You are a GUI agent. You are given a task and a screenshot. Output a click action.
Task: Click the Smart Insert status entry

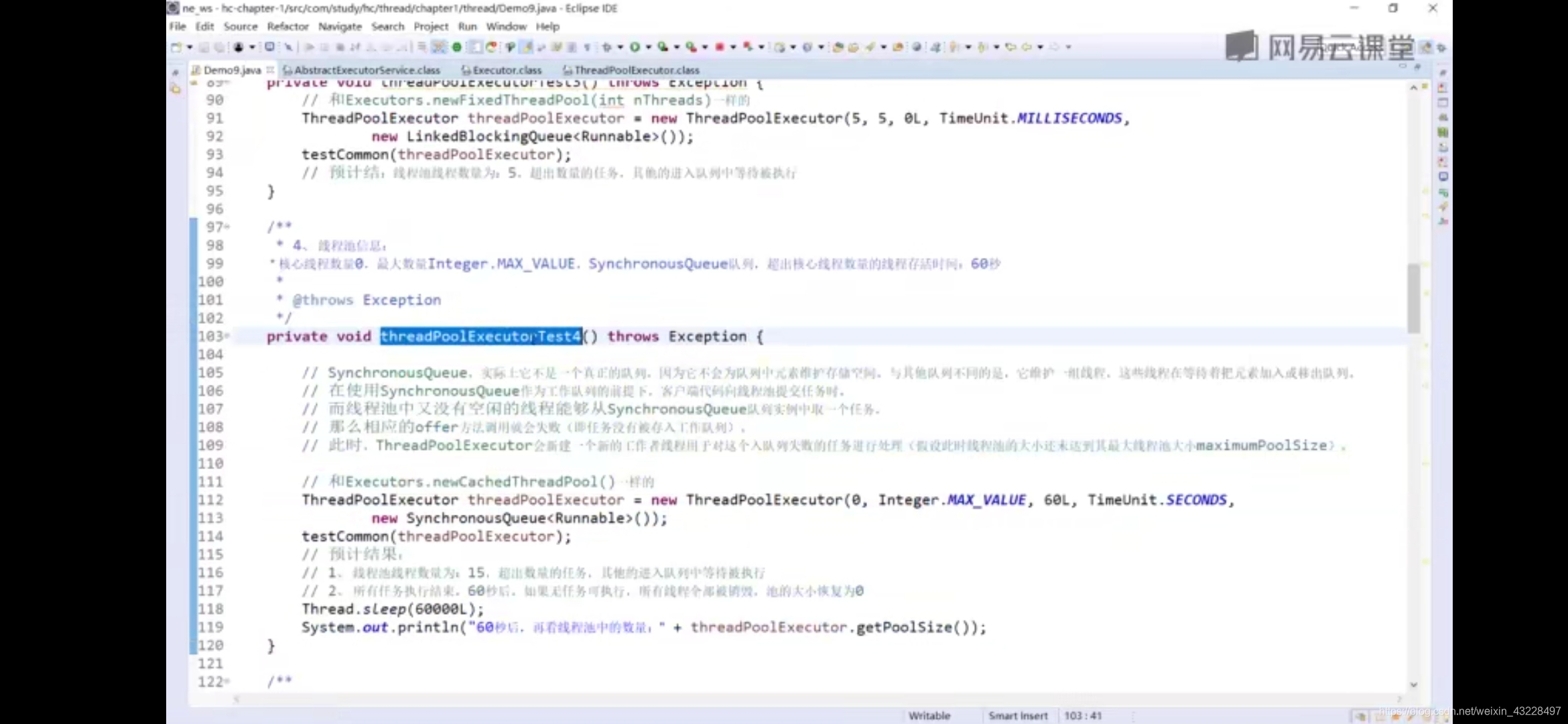coord(1018,715)
